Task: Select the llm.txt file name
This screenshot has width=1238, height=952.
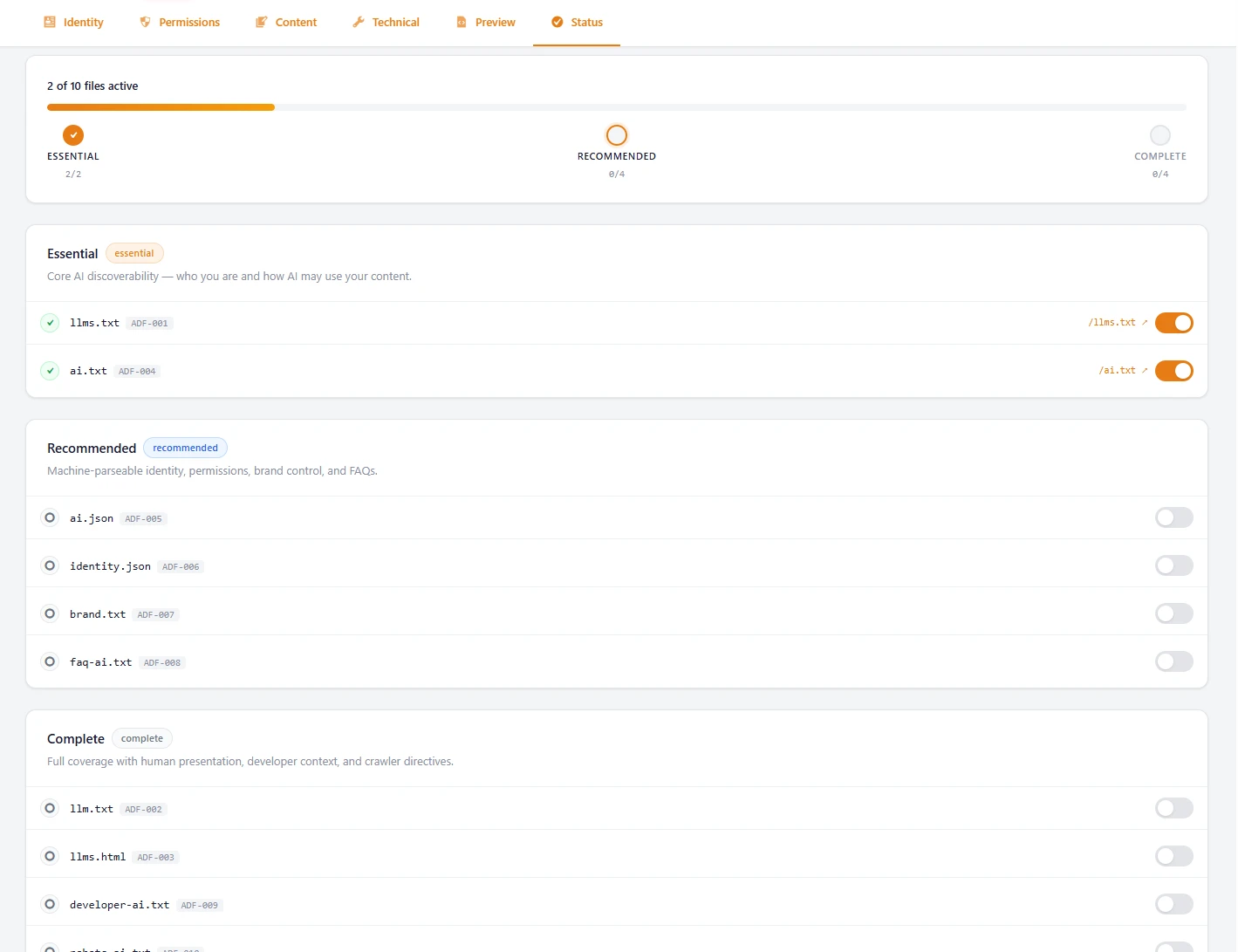Action: tap(92, 808)
